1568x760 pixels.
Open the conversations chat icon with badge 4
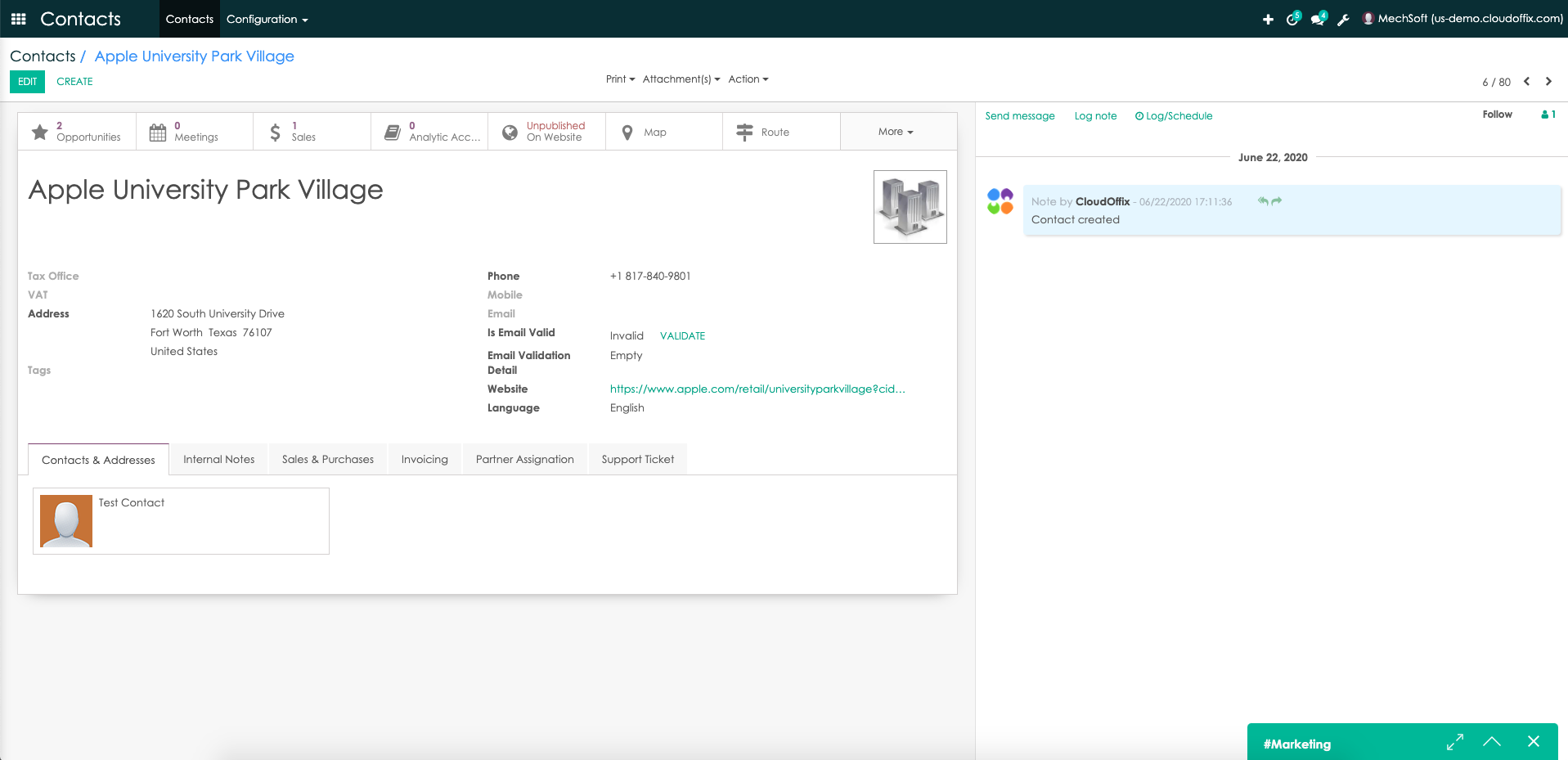pyautogui.click(x=1319, y=18)
